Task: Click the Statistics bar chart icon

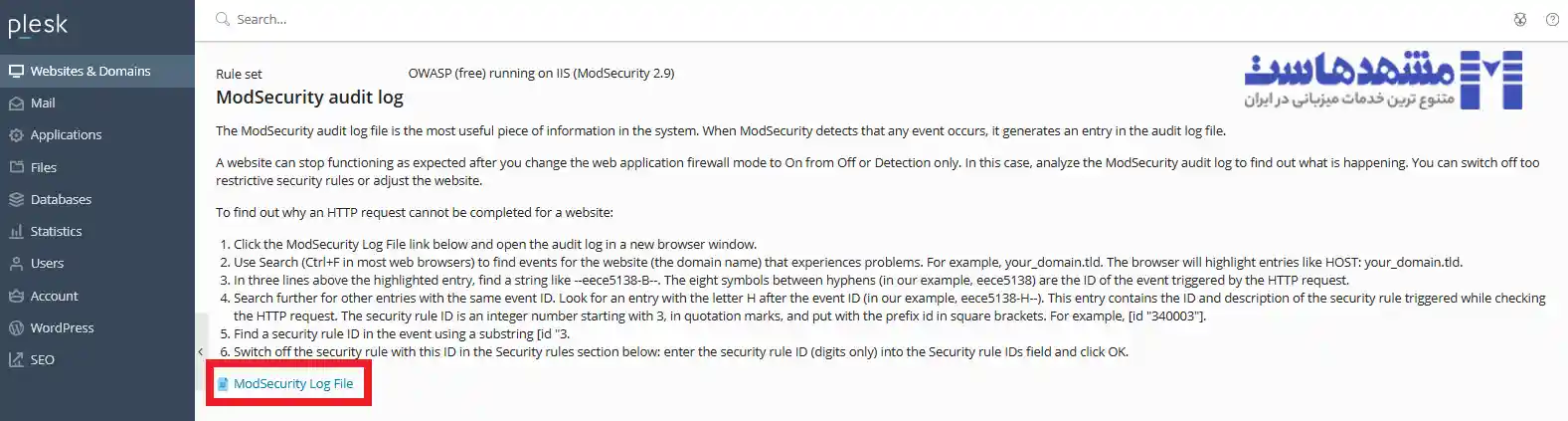Action: [x=16, y=232]
